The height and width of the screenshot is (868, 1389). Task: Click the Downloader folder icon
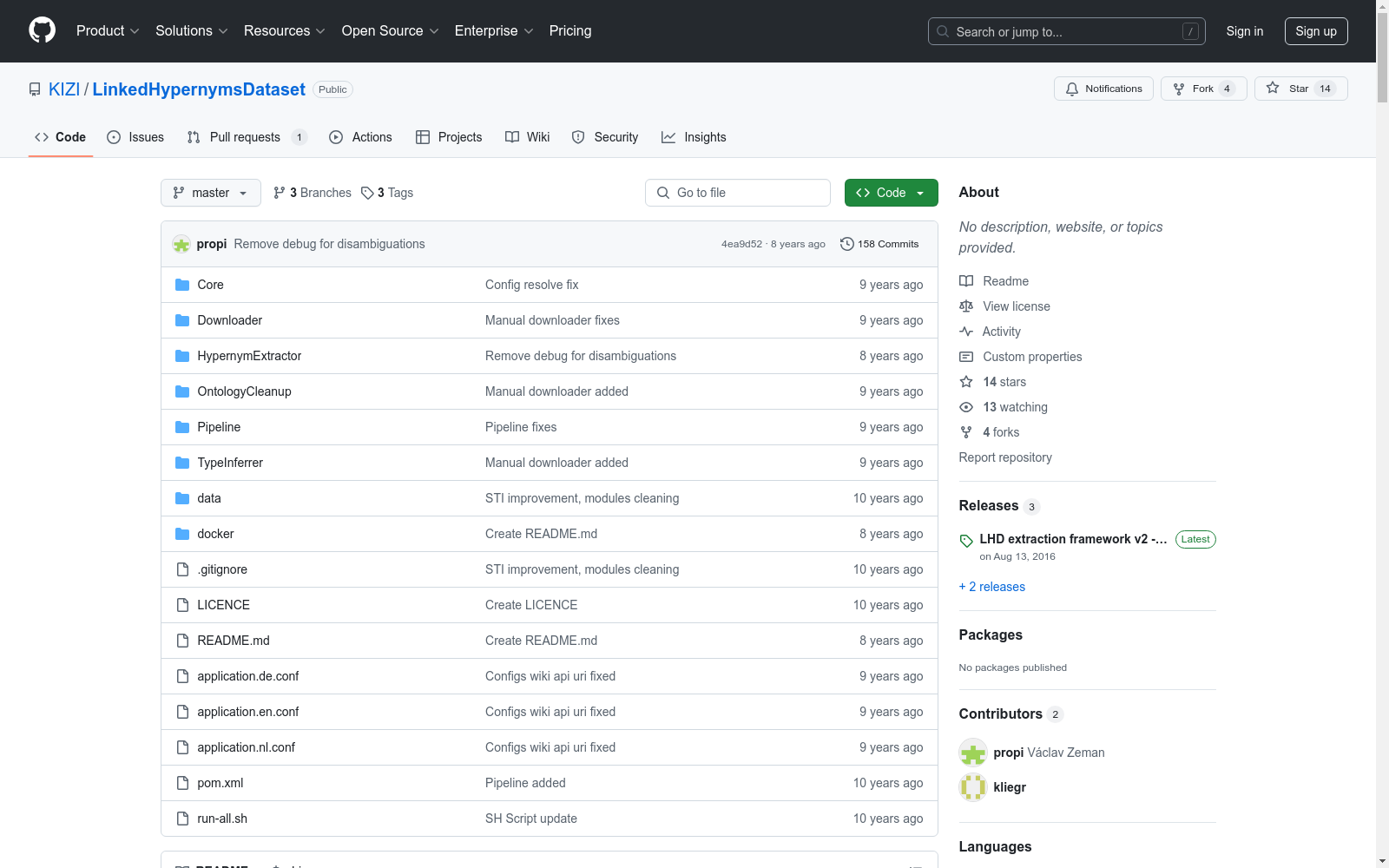(x=182, y=320)
